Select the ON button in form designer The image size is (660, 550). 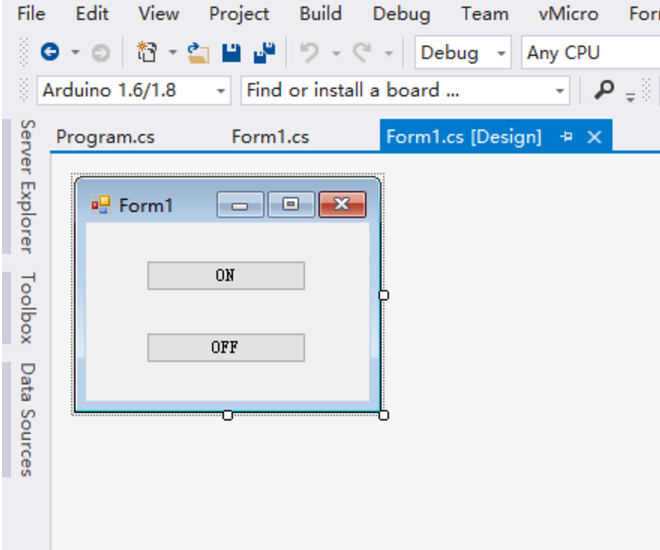[x=226, y=276]
